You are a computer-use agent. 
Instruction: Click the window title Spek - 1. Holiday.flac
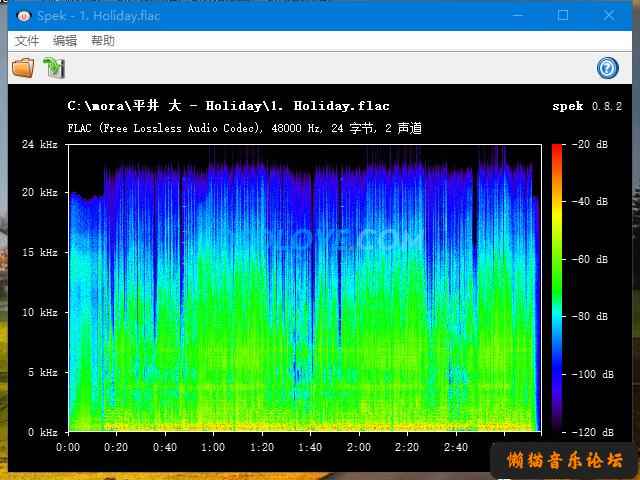(98, 16)
